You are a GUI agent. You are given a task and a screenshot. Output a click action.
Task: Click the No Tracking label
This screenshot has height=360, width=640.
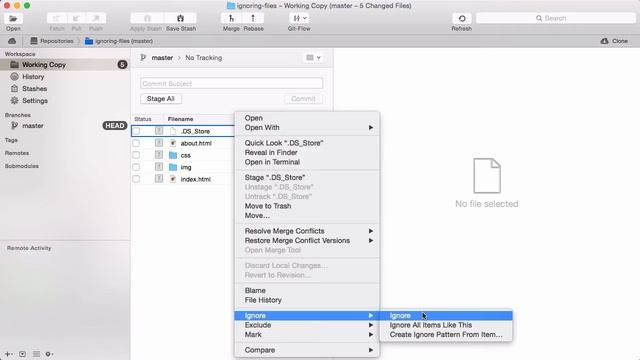click(204, 58)
